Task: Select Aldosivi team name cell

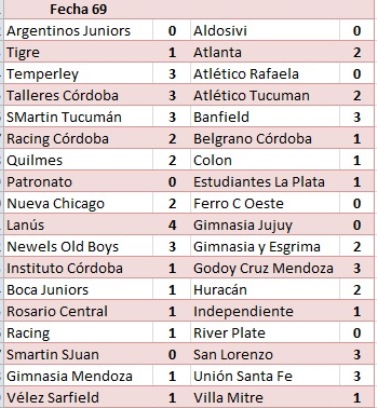Action: [x=265, y=30]
